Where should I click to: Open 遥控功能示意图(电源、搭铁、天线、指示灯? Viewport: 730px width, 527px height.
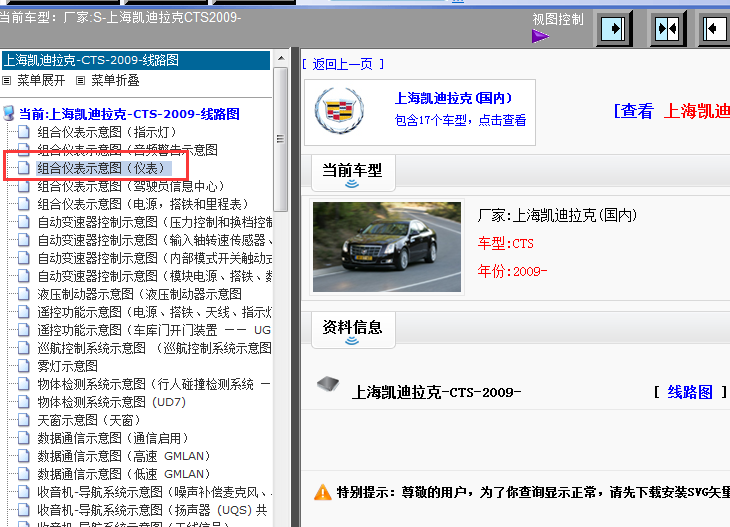point(155,312)
